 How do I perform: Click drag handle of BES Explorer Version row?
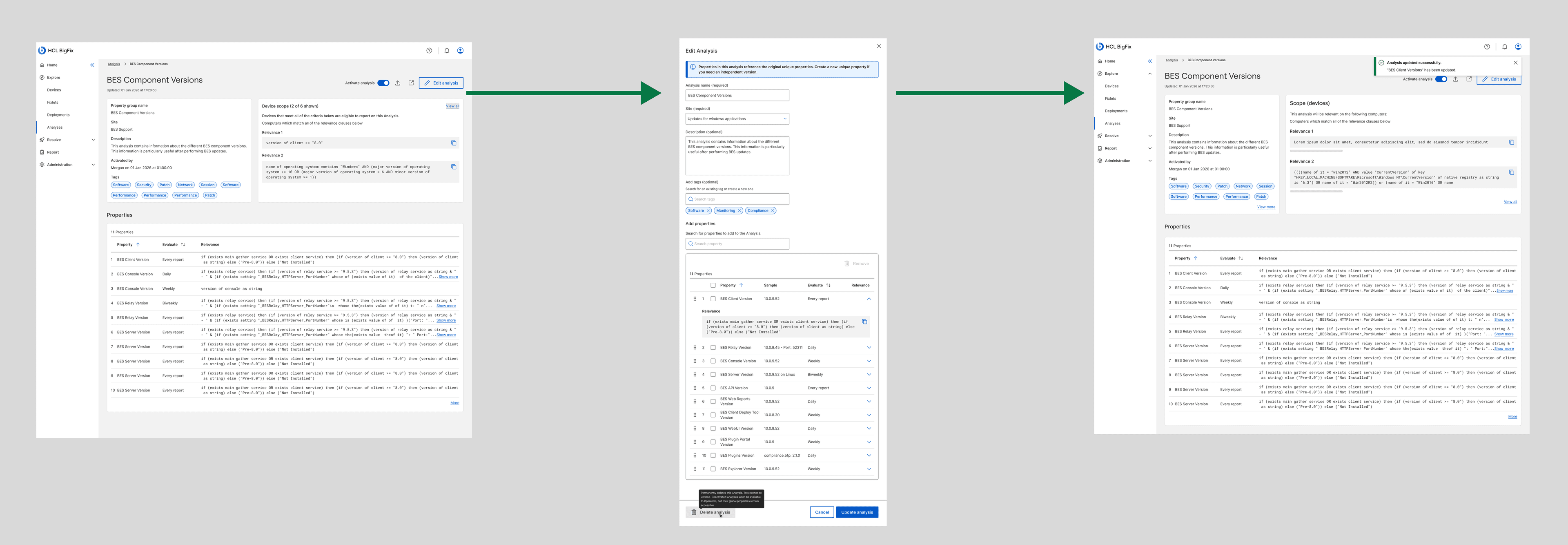point(695,469)
